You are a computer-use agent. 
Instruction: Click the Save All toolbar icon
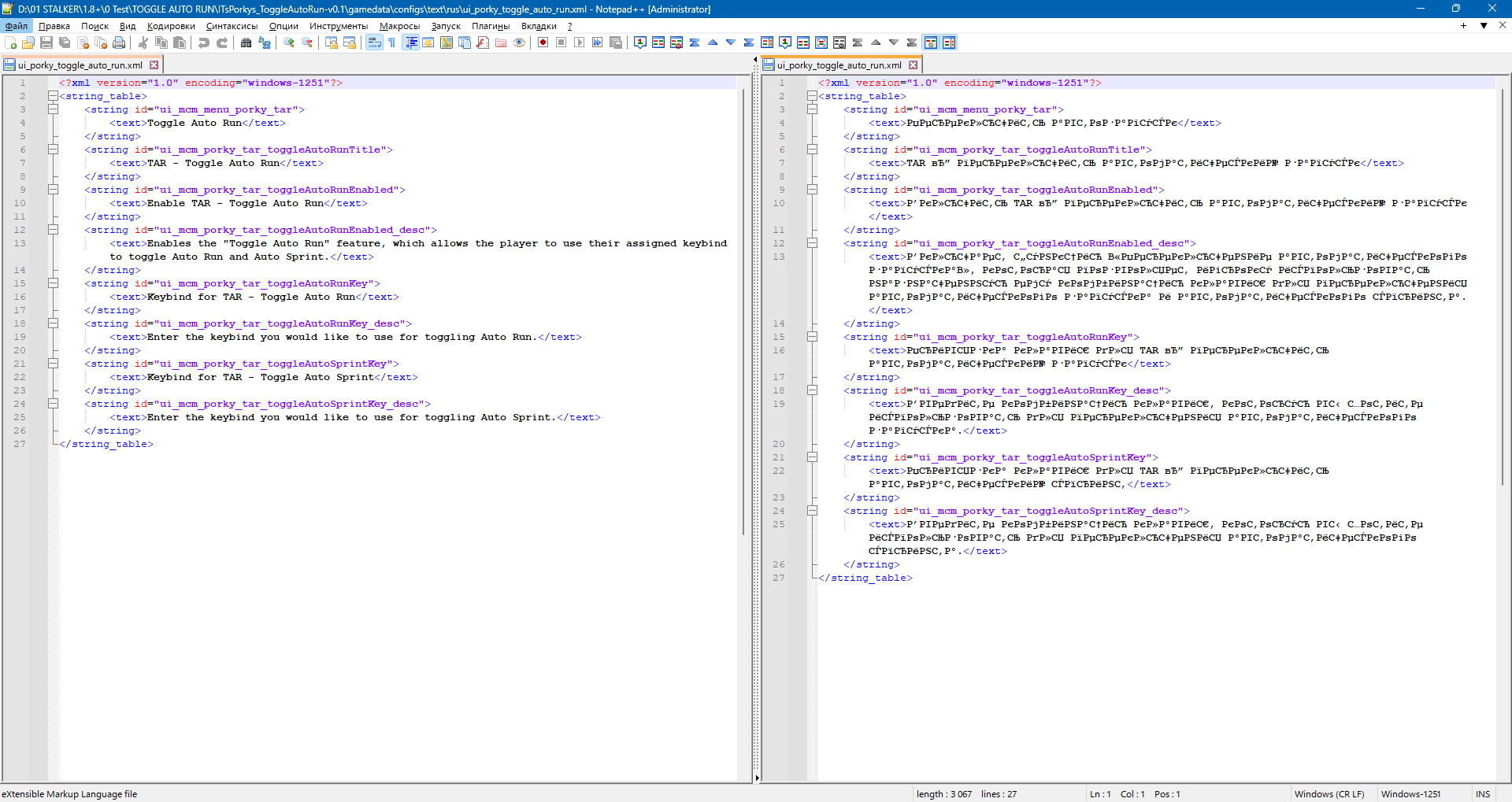point(65,43)
